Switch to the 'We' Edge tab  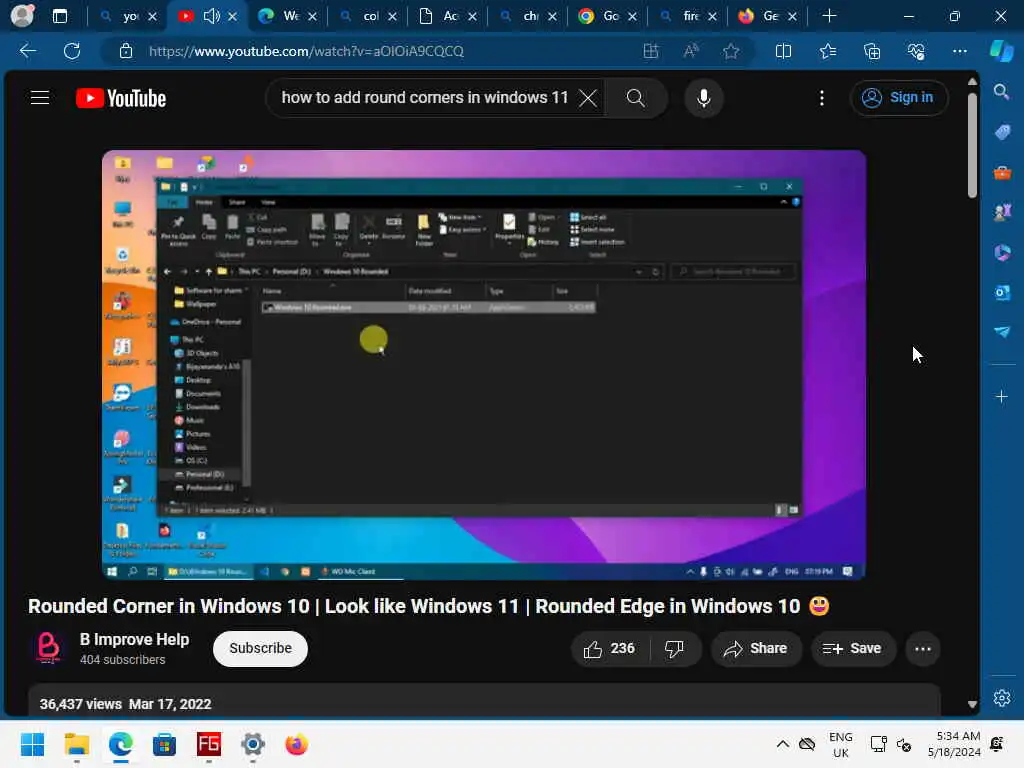coord(287,16)
